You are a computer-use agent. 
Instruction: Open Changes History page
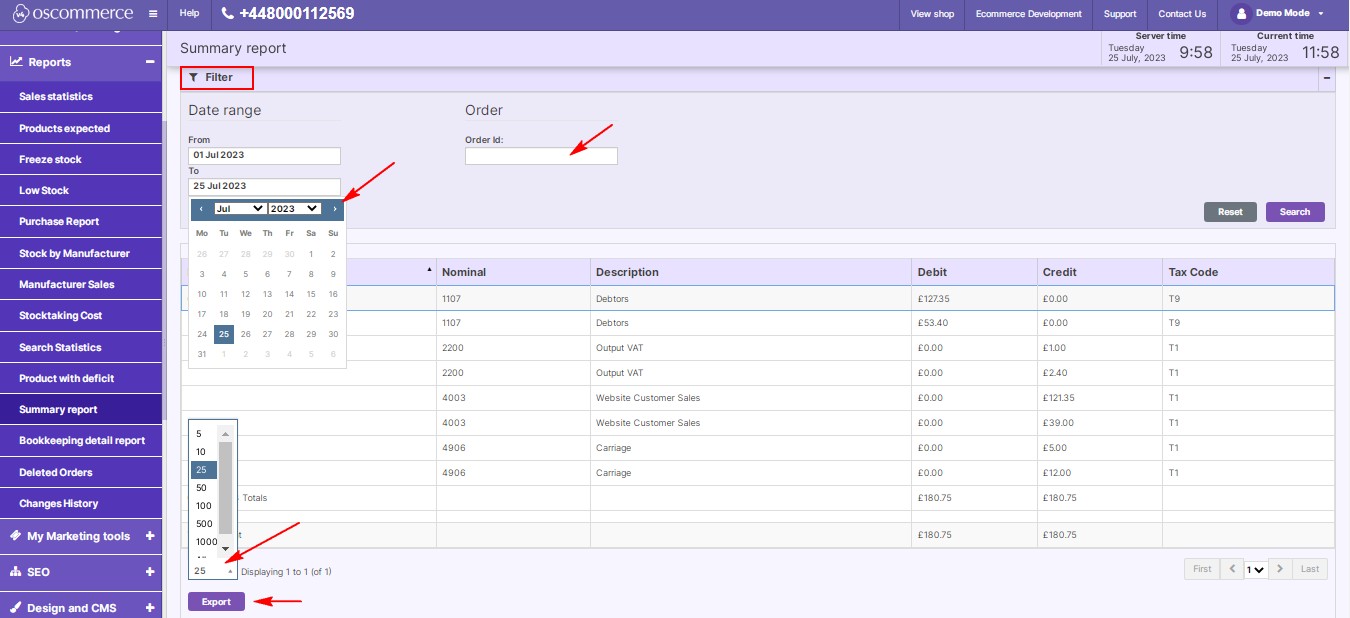81,503
